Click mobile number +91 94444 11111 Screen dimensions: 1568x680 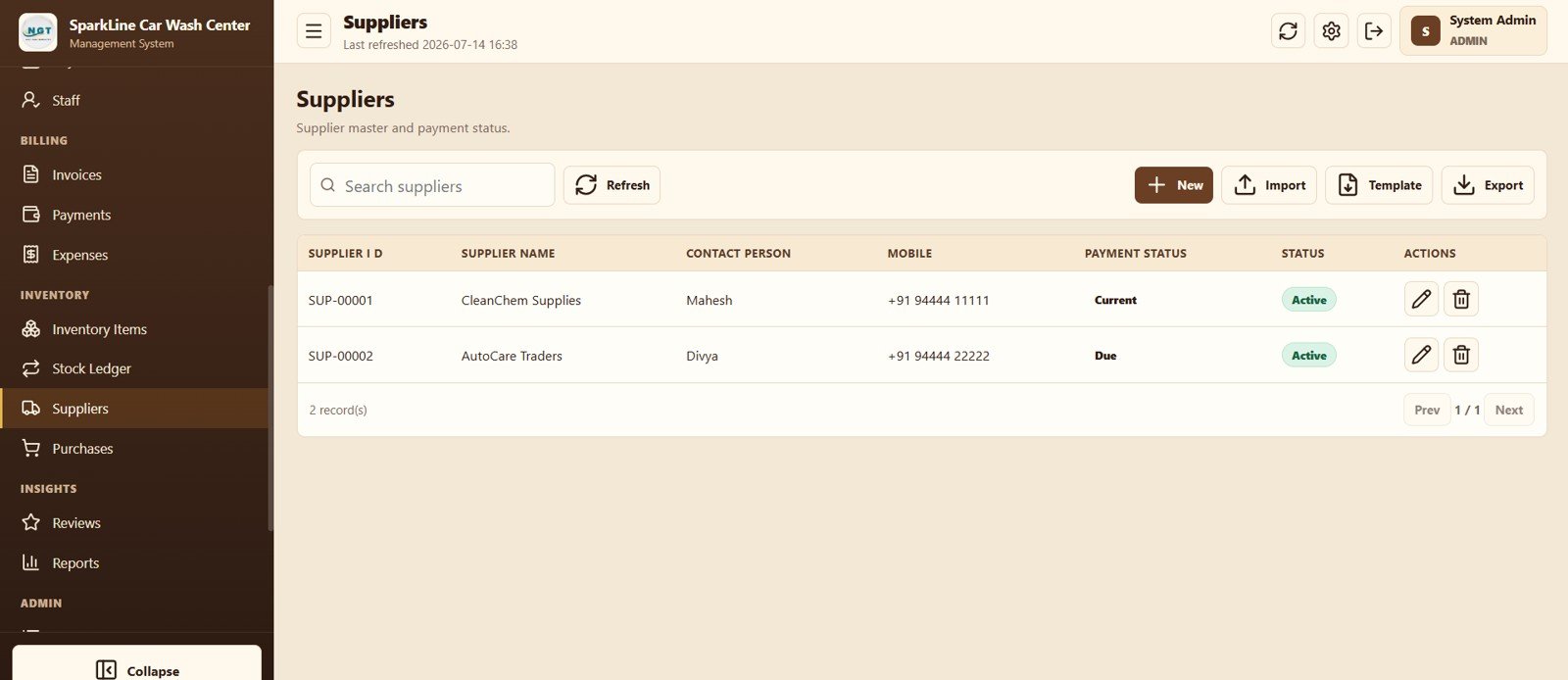[x=938, y=300]
